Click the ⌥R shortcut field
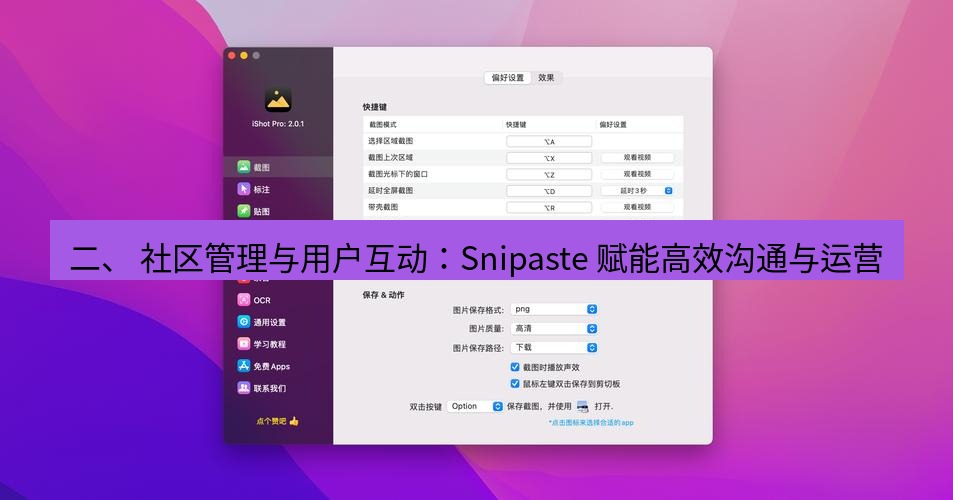 coord(549,207)
